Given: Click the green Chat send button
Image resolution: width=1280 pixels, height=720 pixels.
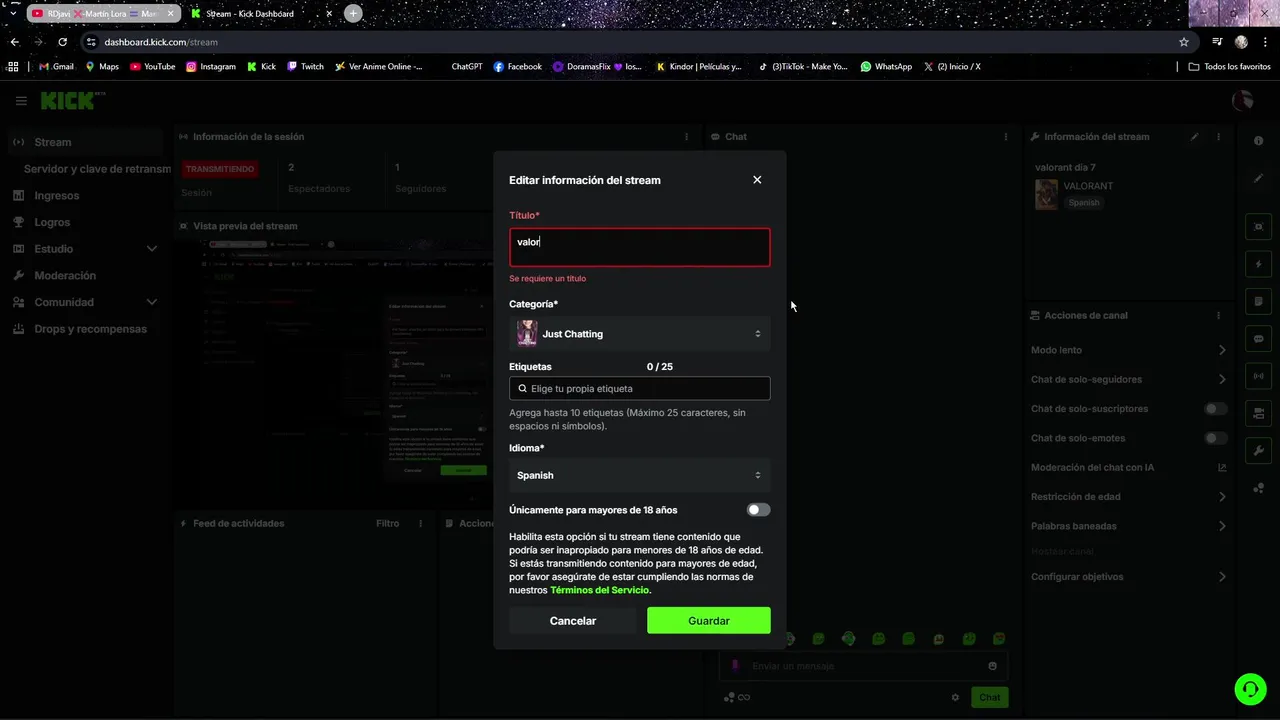Looking at the screenshot, I should click(989, 698).
